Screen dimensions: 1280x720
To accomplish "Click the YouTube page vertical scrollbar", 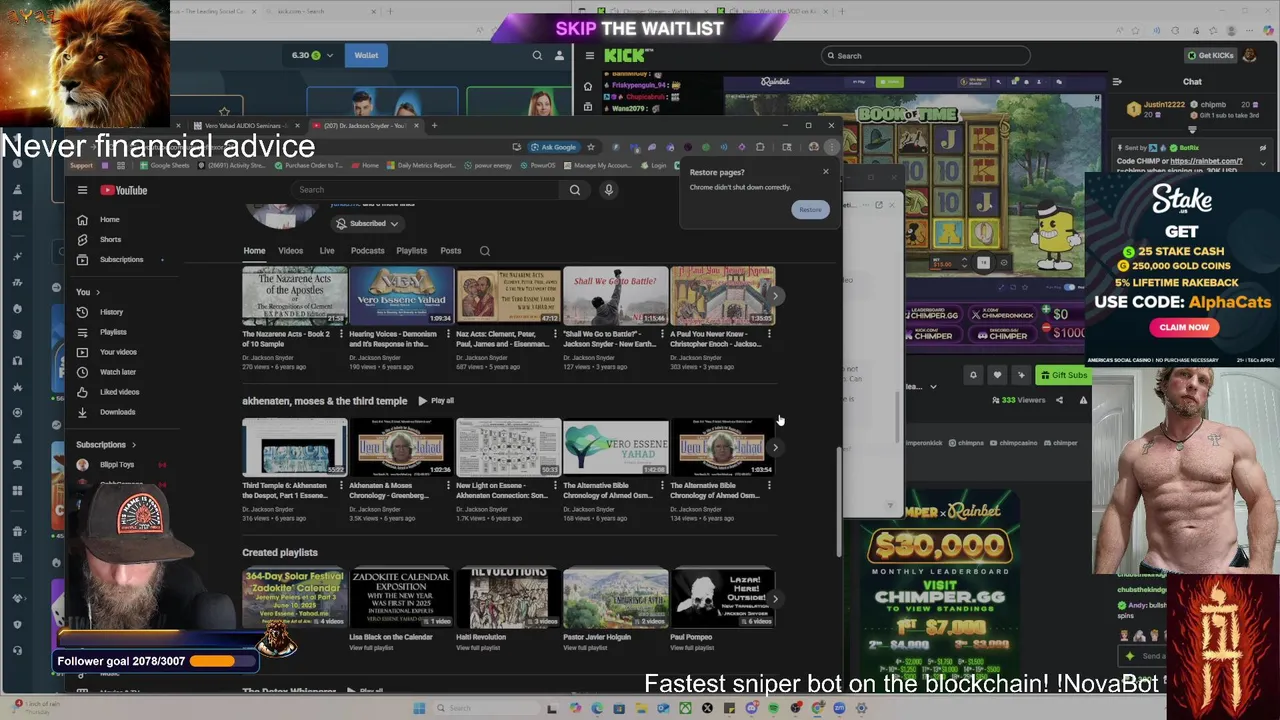I will coord(838,500).
